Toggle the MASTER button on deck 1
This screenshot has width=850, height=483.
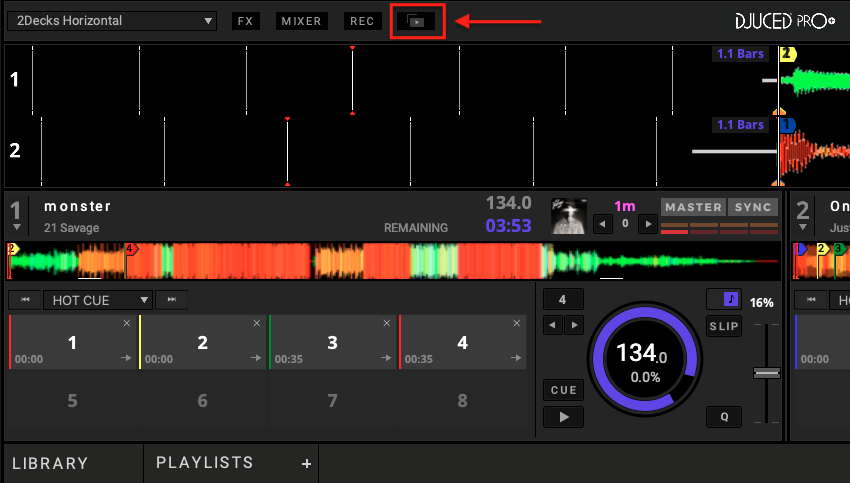(693, 207)
